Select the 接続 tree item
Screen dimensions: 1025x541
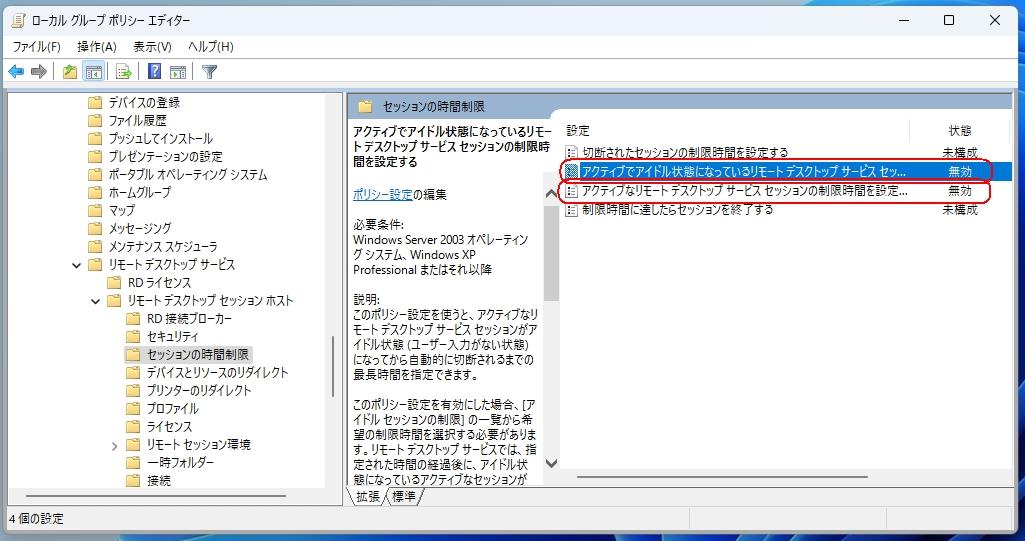[159, 480]
